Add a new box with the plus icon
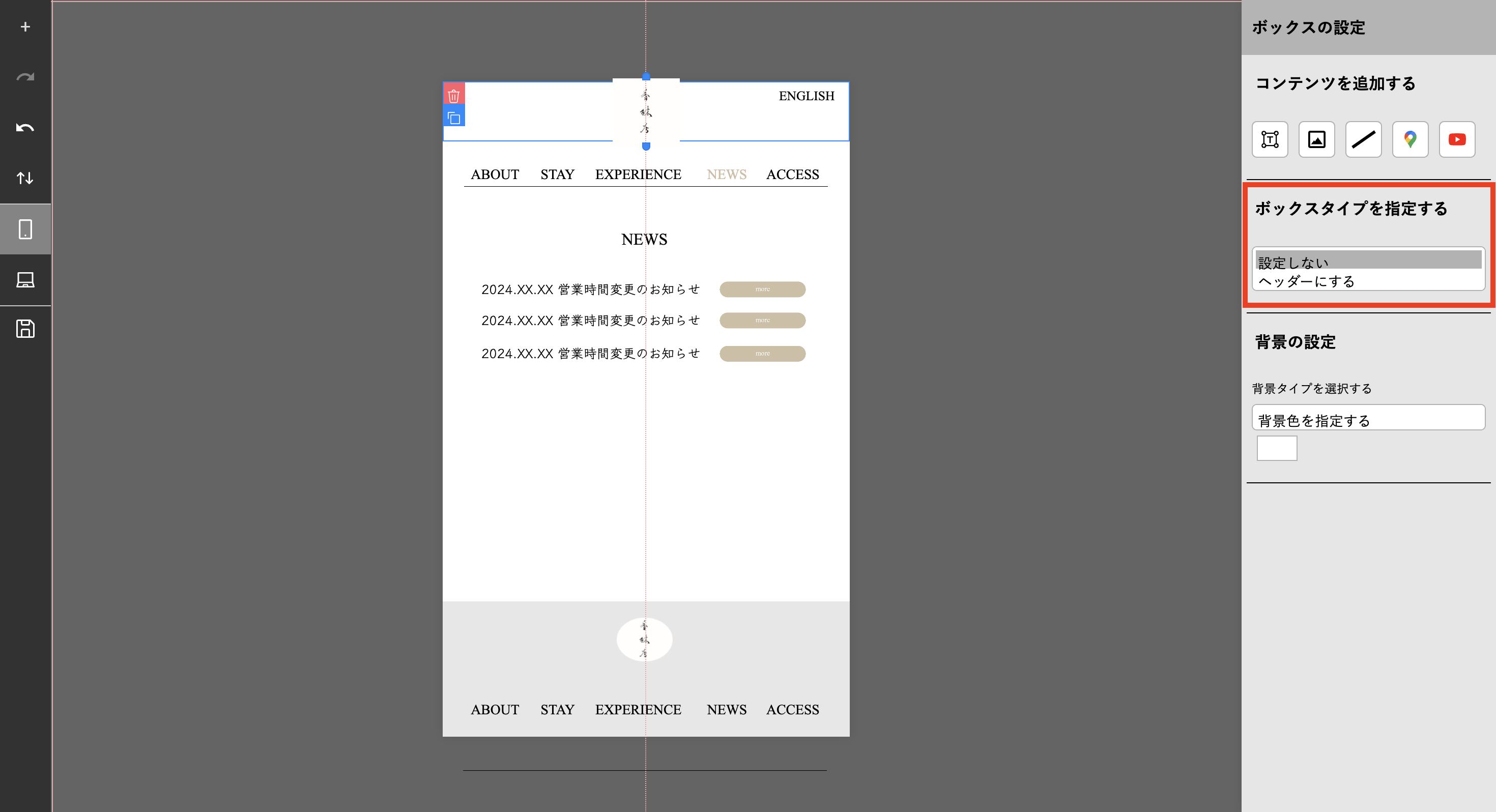Image resolution: width=1496 pixels, height=812 pixels. [x=25, y=27]
